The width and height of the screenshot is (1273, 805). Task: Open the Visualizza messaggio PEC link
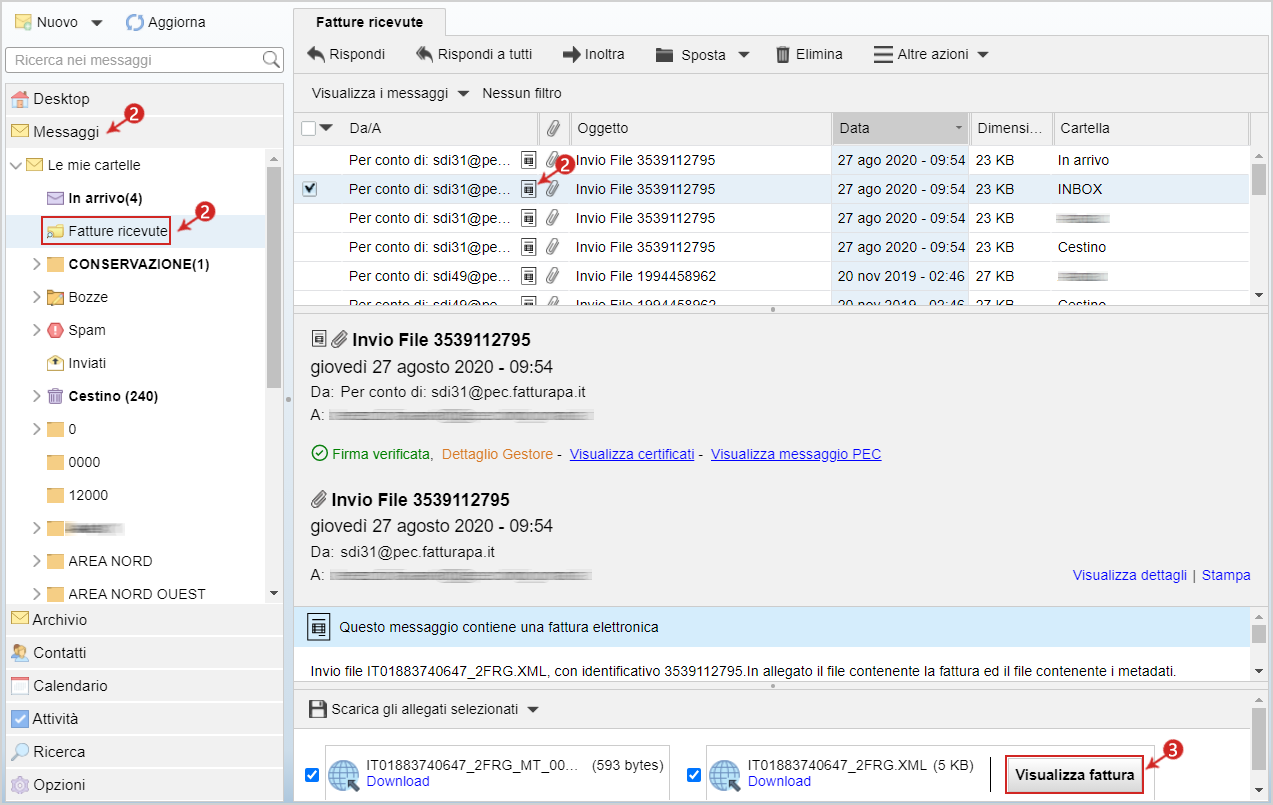click(796, 454)
